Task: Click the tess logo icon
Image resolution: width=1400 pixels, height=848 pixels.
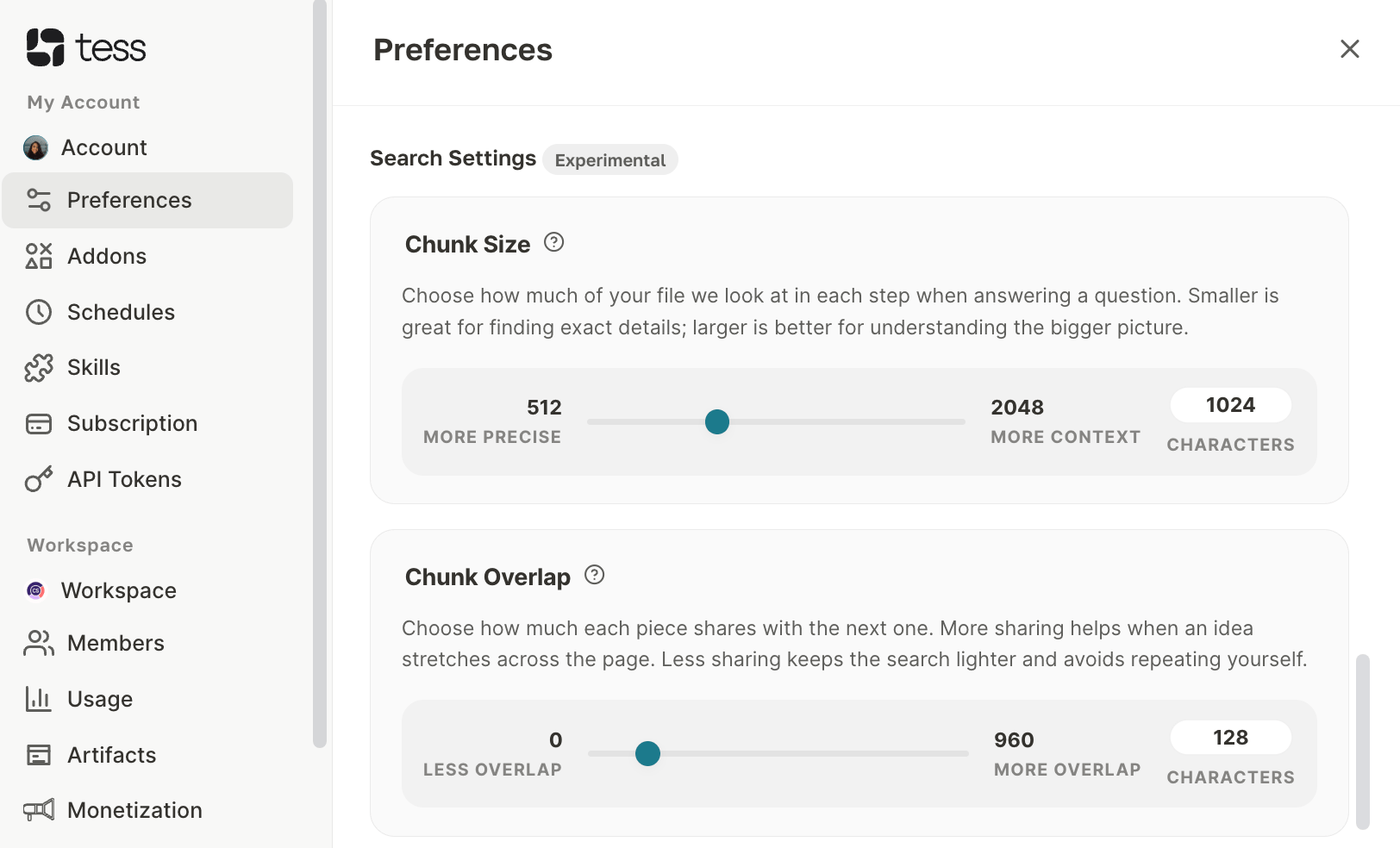Action: tap(46, 47)
